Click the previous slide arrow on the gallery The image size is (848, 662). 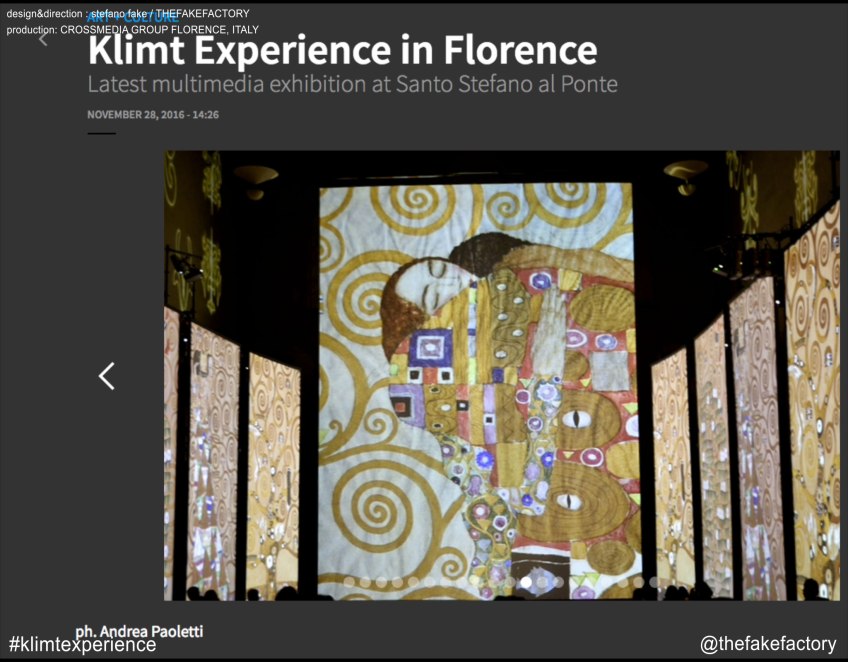click(x=107, y=376)
